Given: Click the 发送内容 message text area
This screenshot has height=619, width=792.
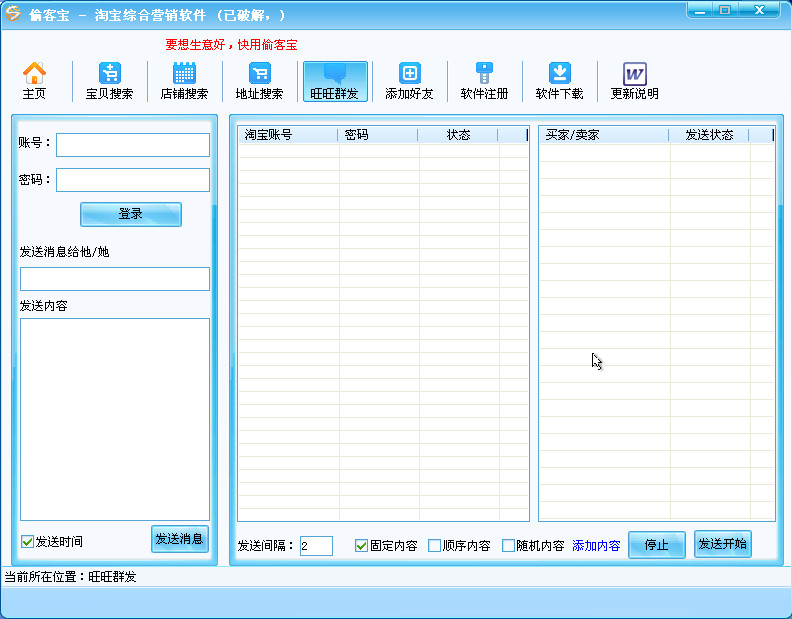Looking at the screenshot, I should (115, 419).
